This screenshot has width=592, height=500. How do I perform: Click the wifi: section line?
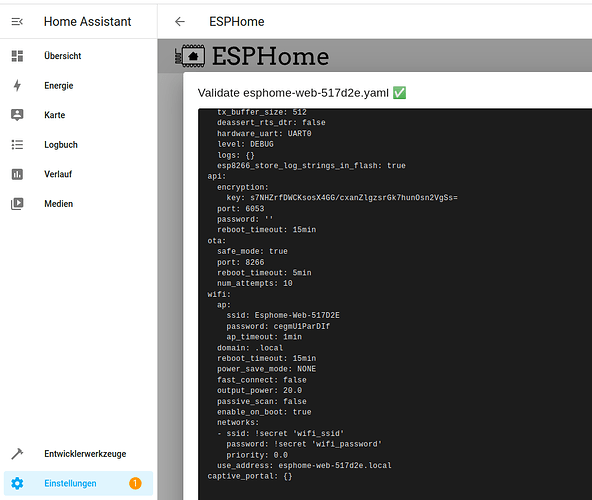click(219, 294)
